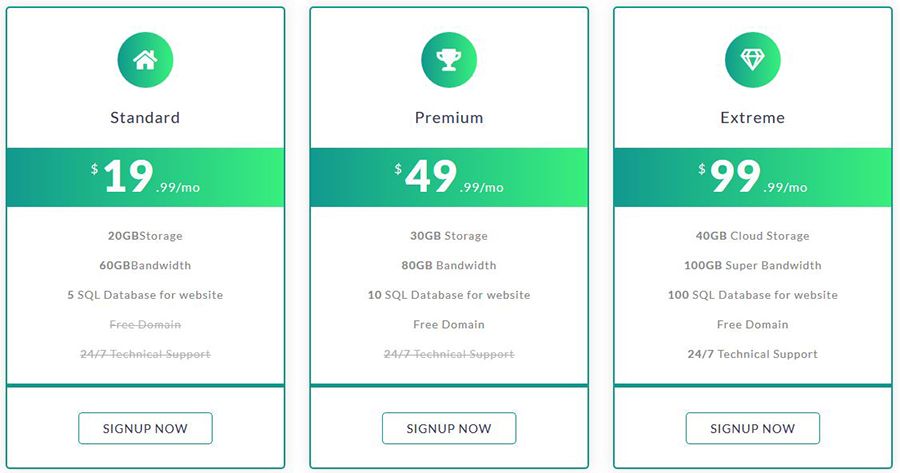Viewport: 900px width, 473px height.
Task: Click the $99.99/mo price banner
Action: click(x=752, y=177)
